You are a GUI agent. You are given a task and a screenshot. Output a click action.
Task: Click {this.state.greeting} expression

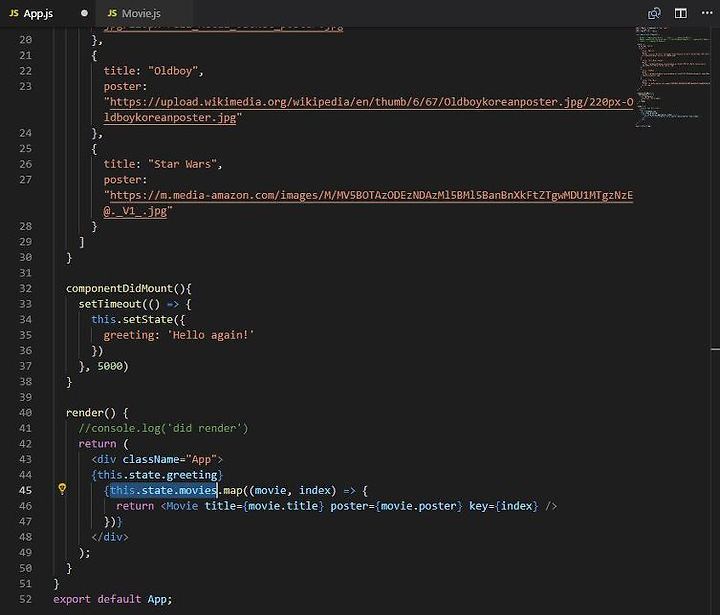(x=157, y=474)
